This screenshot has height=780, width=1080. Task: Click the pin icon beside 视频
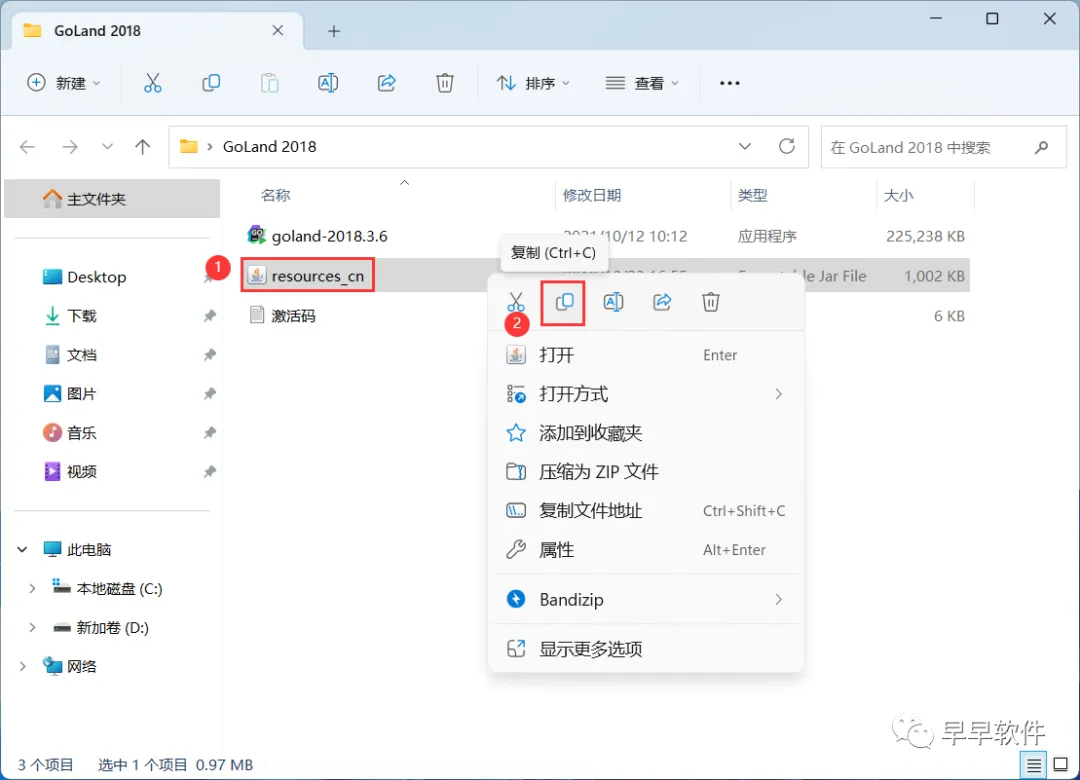pyautogui.click(x=209, y=472)
